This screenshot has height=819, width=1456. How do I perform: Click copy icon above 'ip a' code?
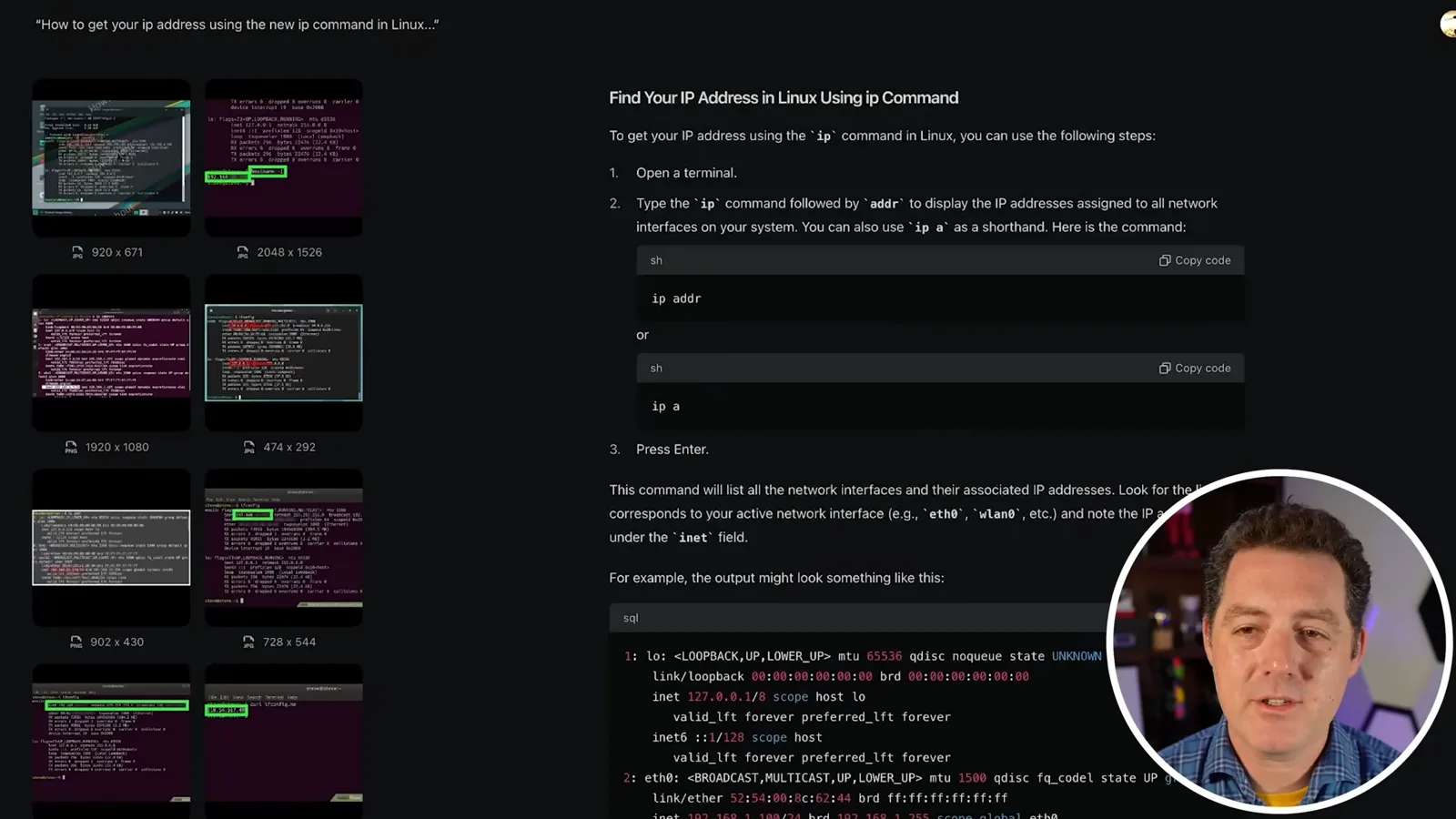[1164, 369]
